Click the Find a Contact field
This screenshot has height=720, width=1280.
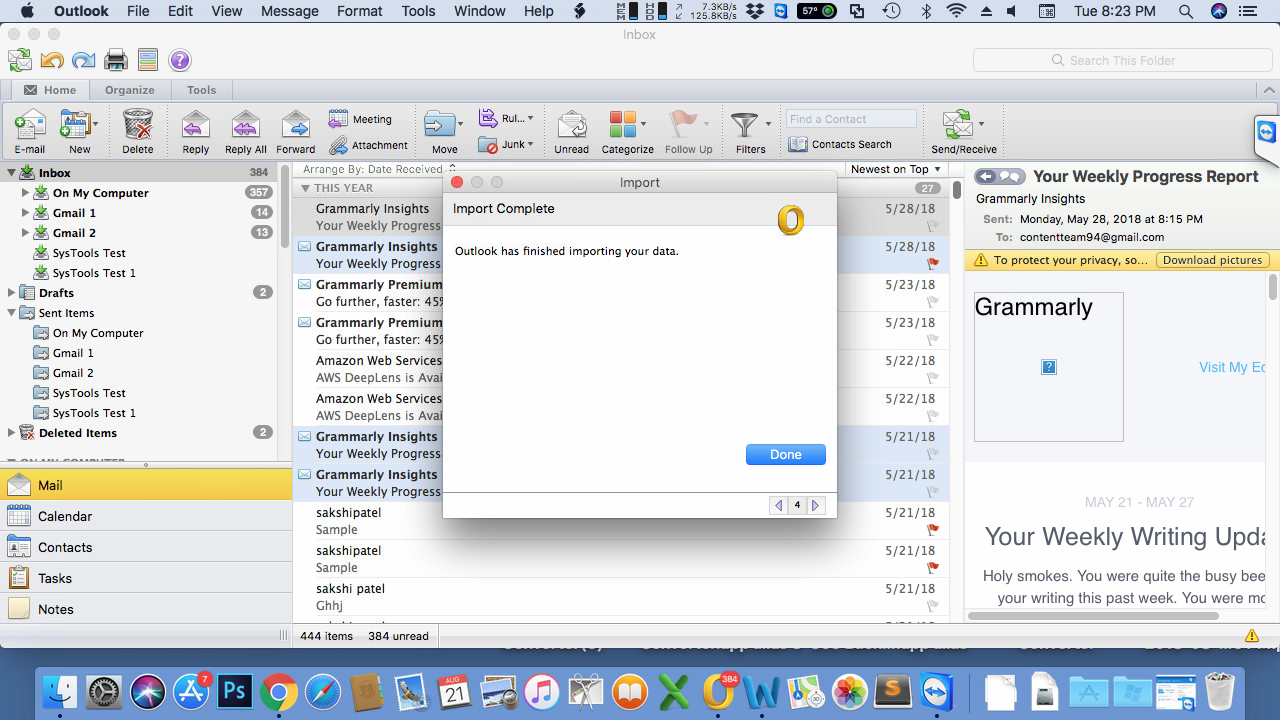(851, 119)
